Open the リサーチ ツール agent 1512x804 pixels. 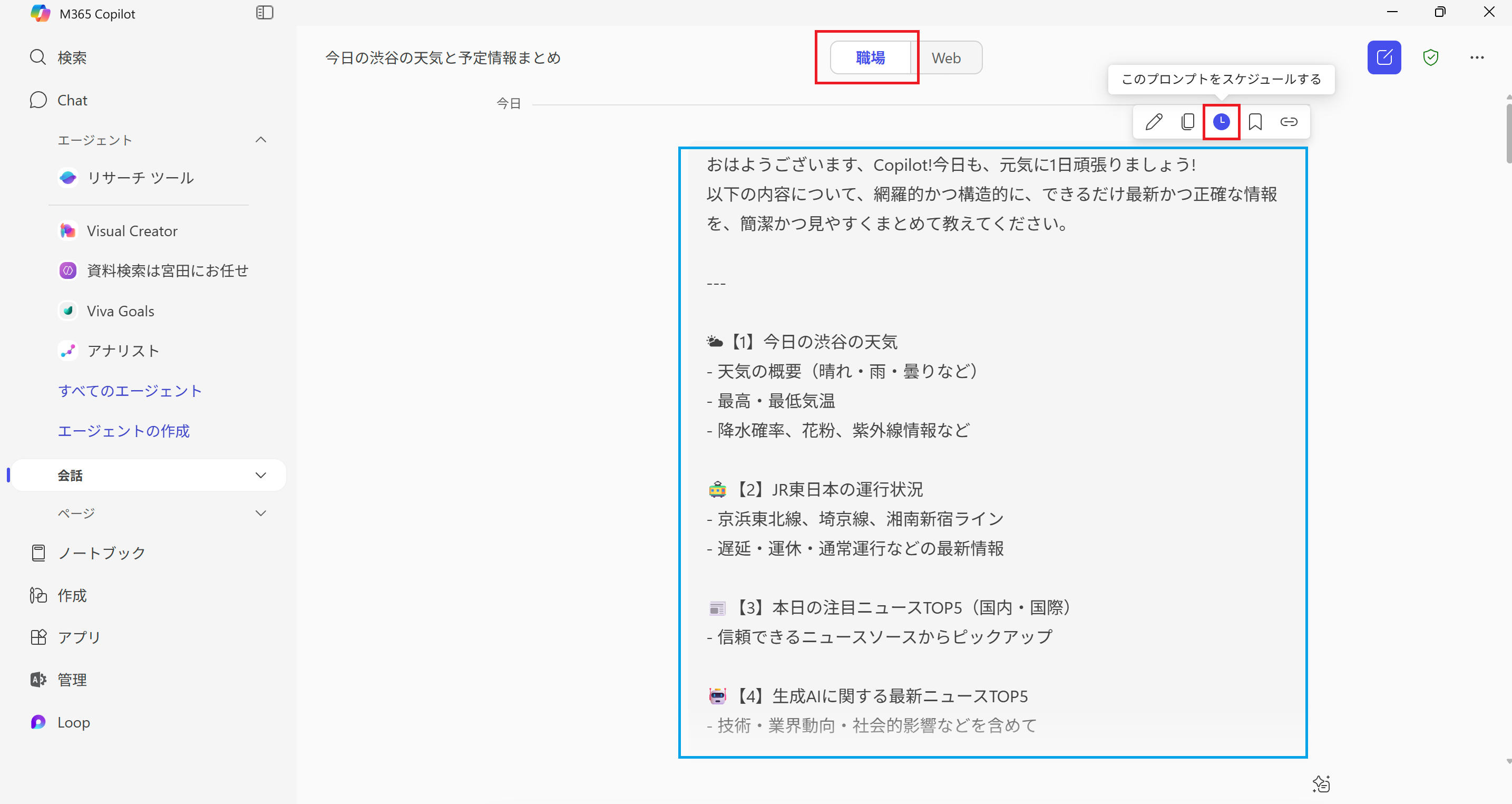tap(140, 177)
